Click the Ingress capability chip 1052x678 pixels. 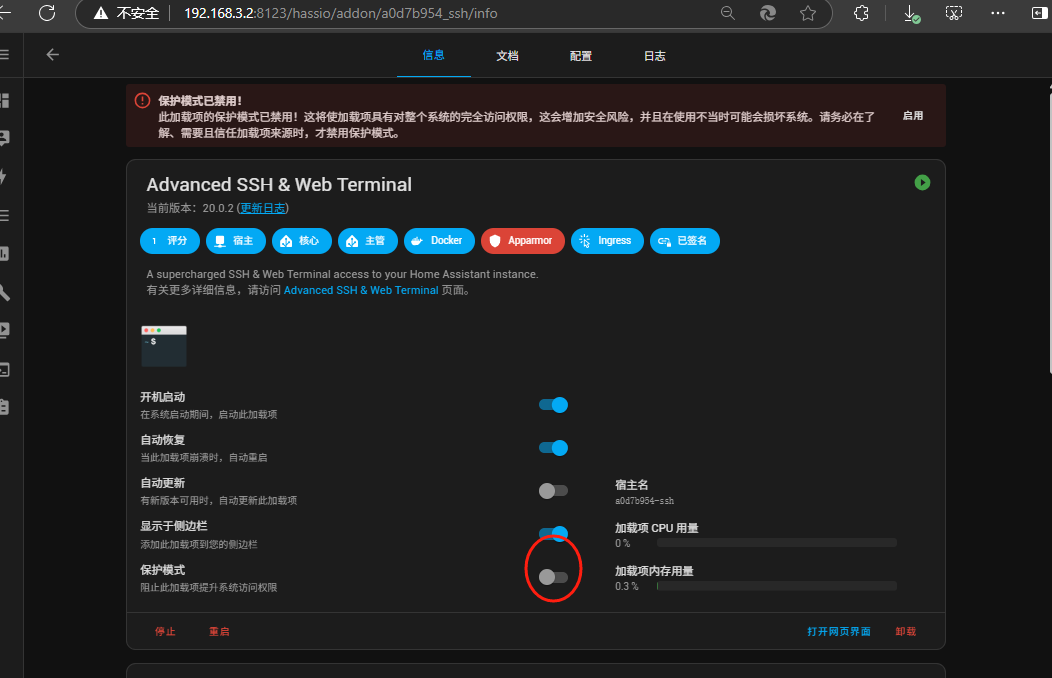pyautogui.click(x=607, y=241)
